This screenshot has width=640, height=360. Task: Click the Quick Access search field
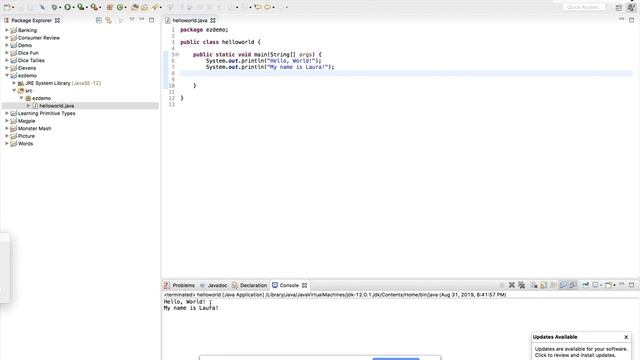(584, 7)
